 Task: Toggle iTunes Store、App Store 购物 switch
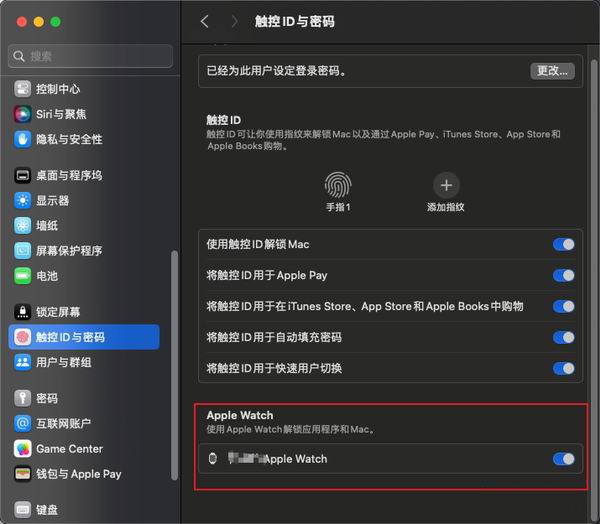point(564,306)
